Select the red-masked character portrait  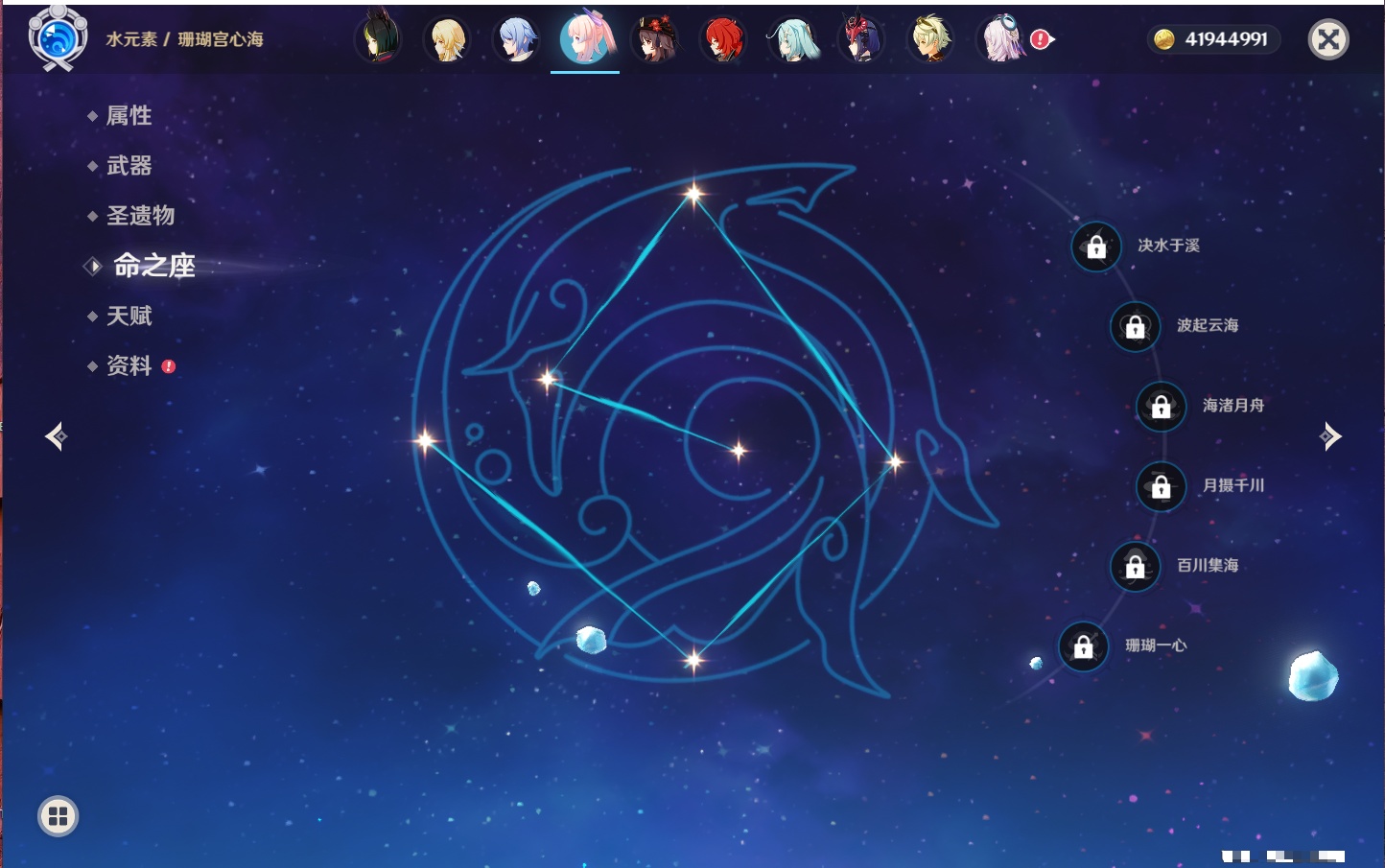862,39
